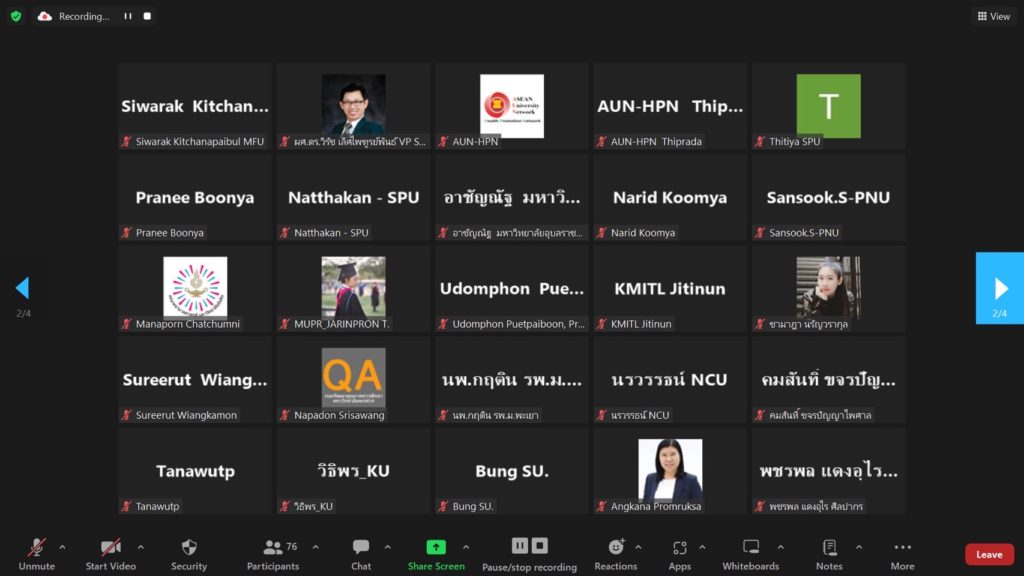
Task: Start sharing with Share Screen
Action: 436,553
